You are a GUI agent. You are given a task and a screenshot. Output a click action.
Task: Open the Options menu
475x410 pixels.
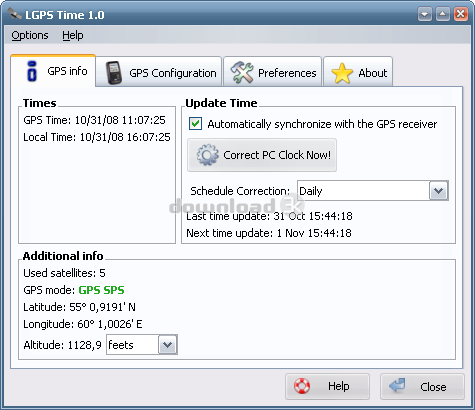pos(30,35)
